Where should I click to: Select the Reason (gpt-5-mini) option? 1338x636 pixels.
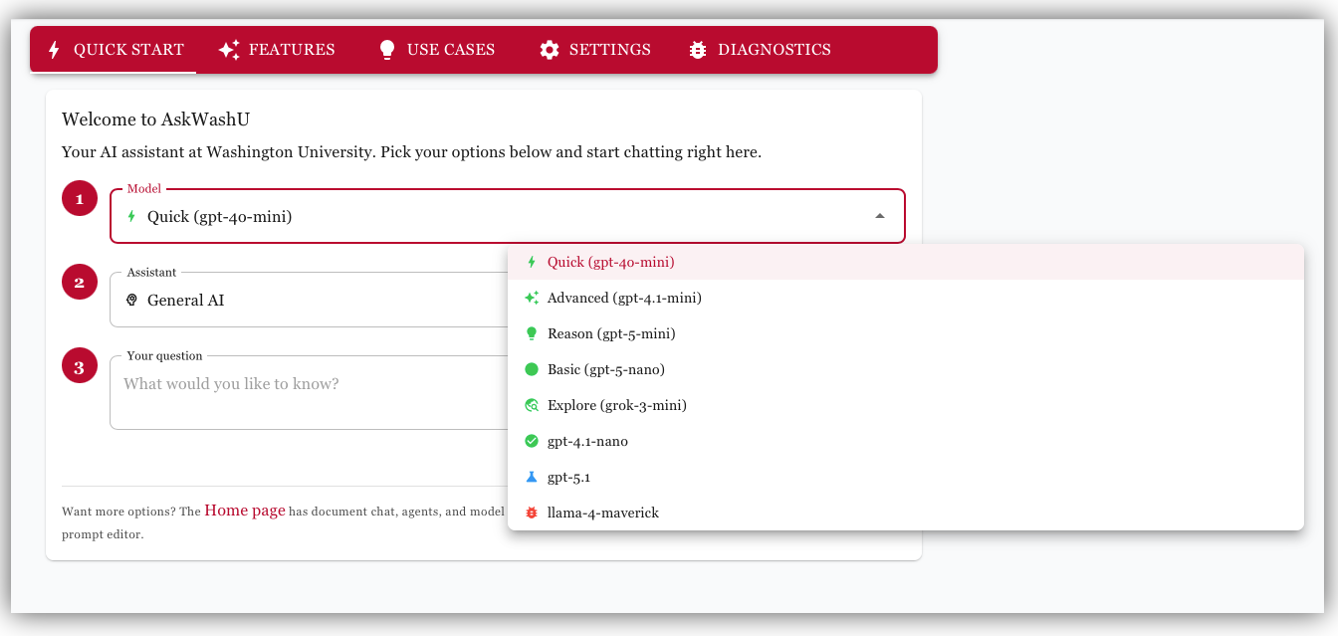[x=611, y=334]
